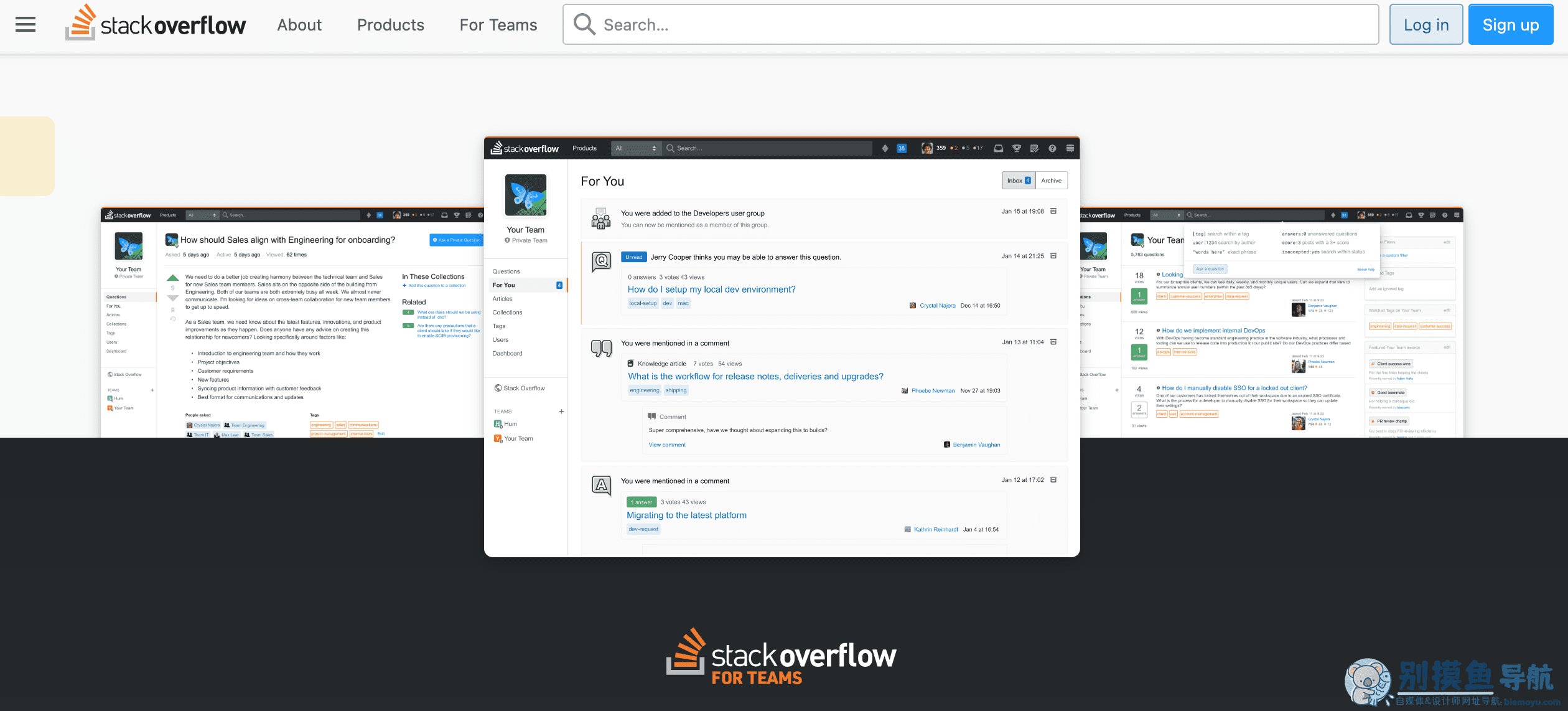Open the About menu item
The image size is (1568, 711).
[x=299, y=25]
